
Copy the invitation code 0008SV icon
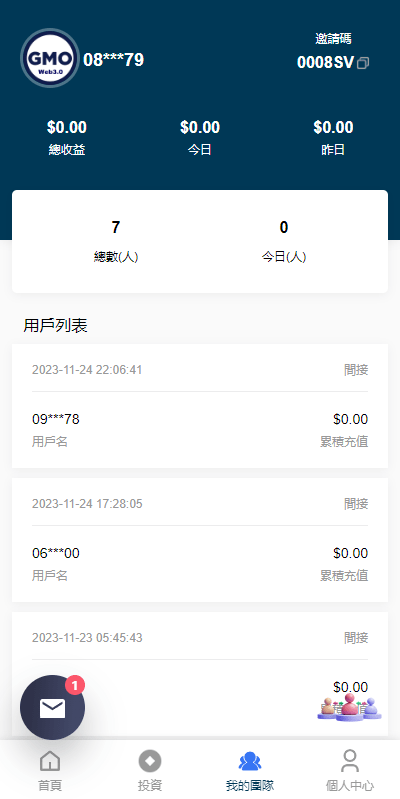(x=363, y=63)
